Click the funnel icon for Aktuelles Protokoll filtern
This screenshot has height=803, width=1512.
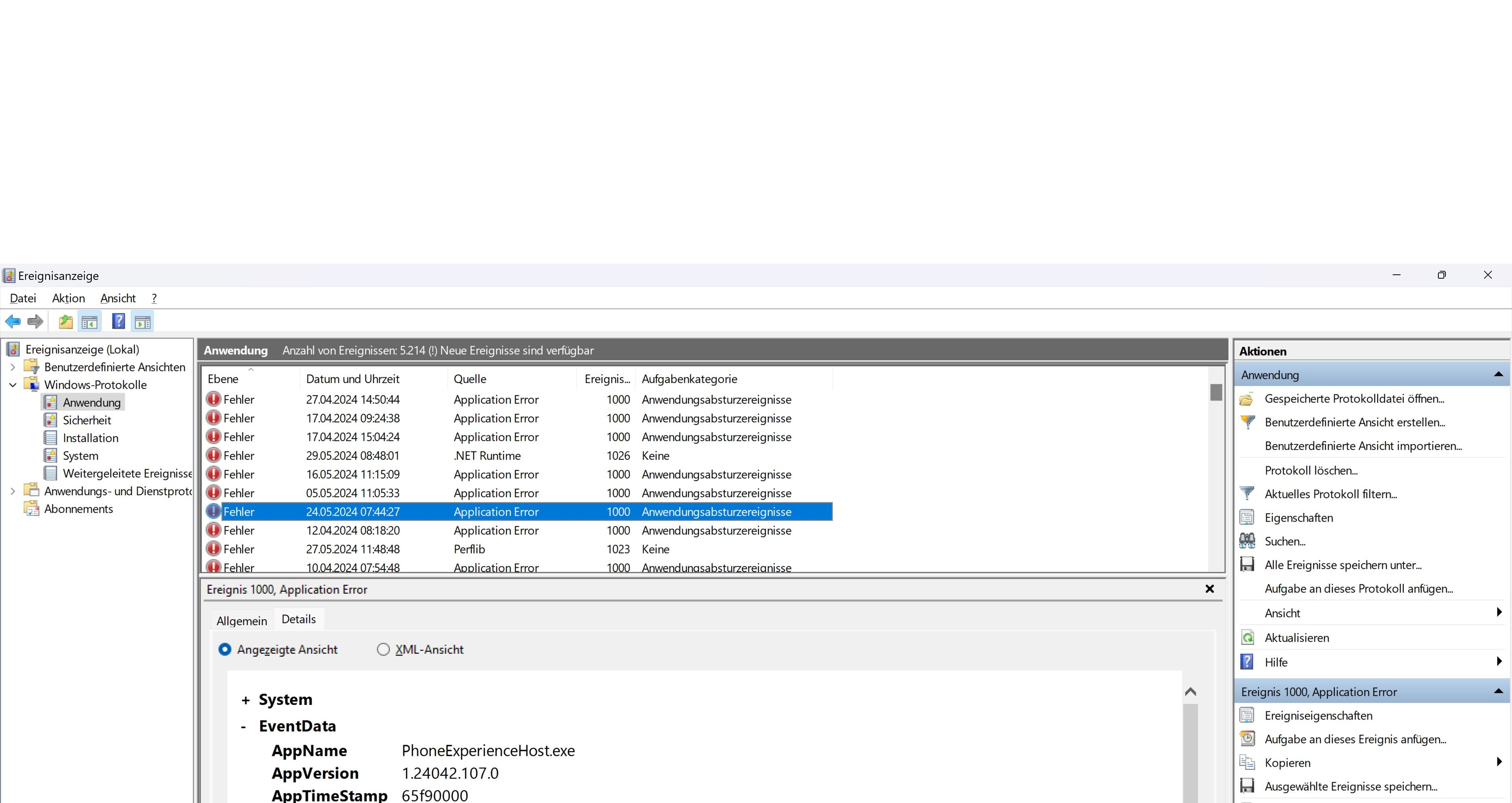[x=1247, y=494]
